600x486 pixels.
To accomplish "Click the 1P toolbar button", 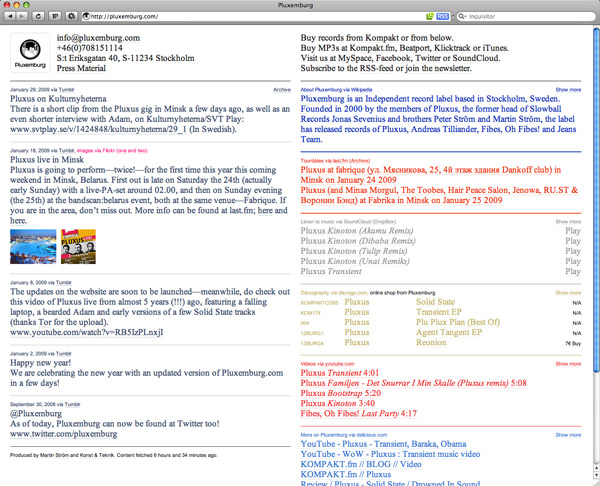I will click(55, 16).
